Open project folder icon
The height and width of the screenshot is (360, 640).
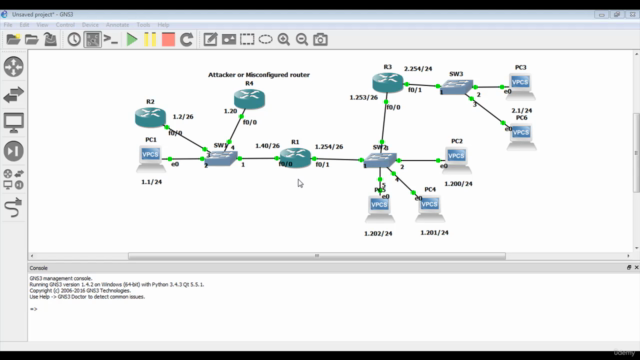pos(32,40)
